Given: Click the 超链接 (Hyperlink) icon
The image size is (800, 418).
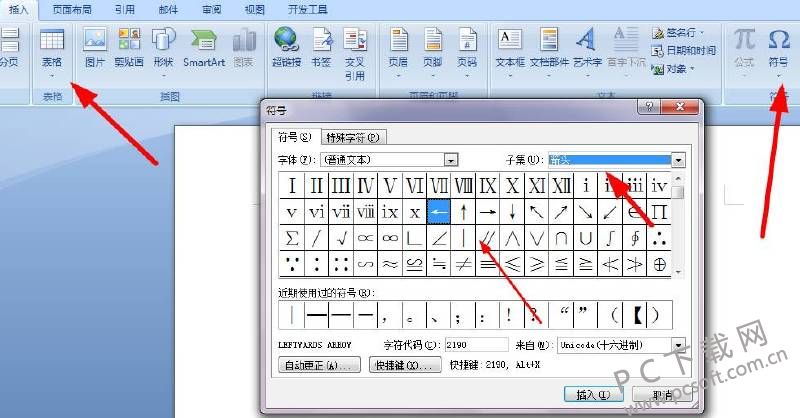Looking at the screenshot, I should (x=288, y=48).
